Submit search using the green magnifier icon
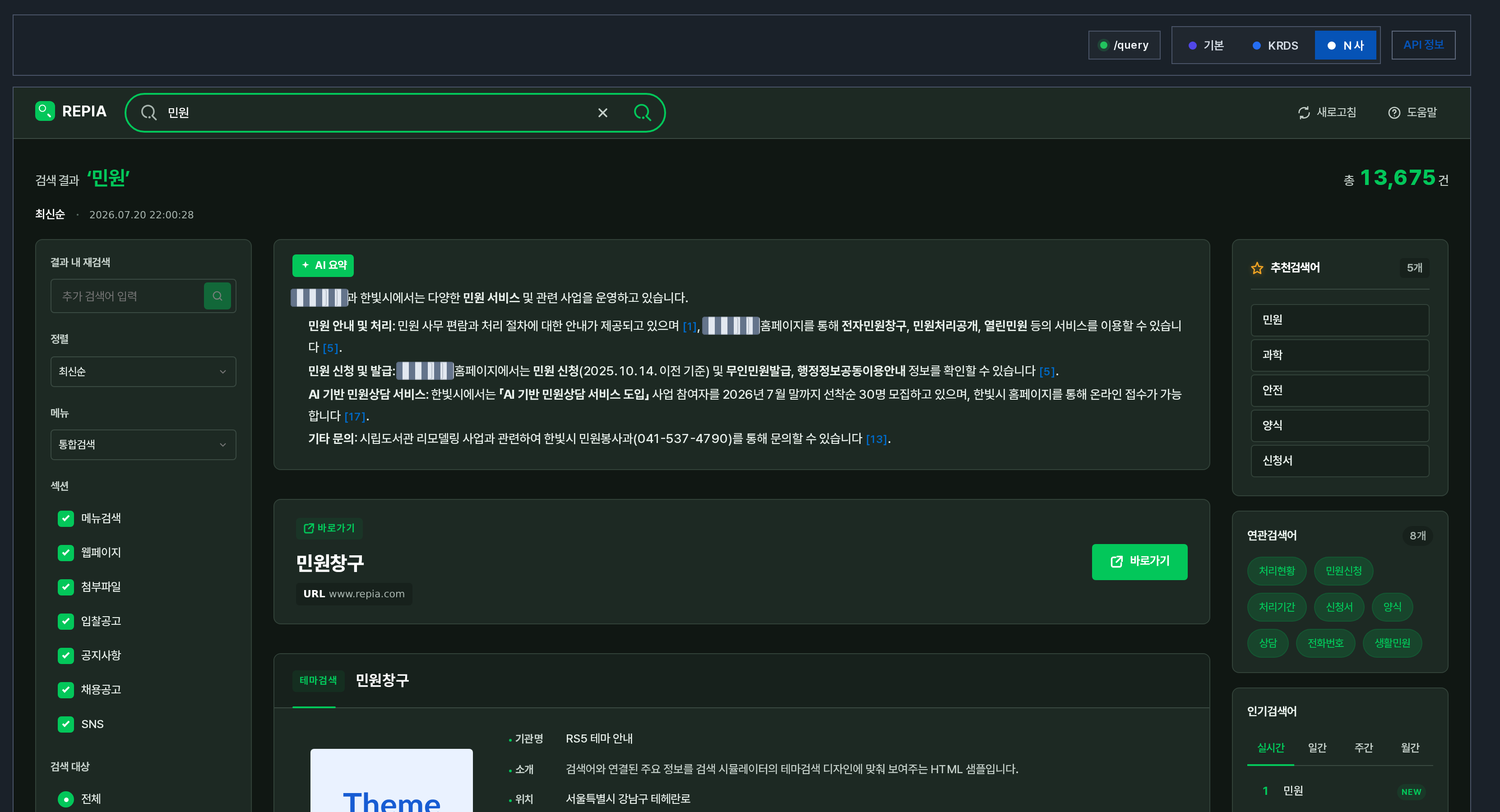 (642, 112)
